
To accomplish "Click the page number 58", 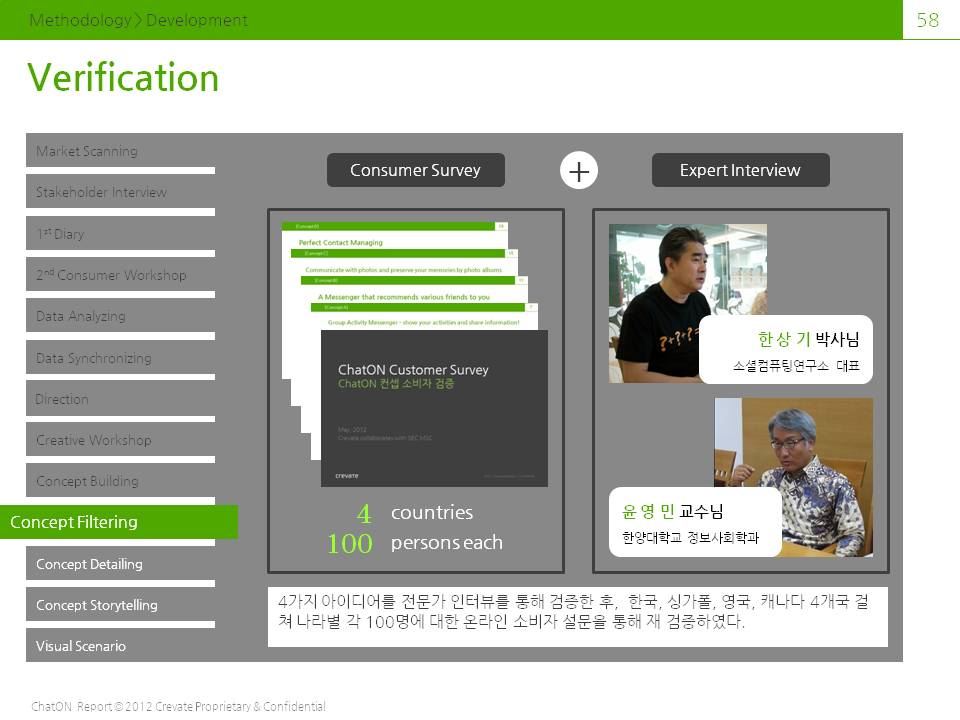I will (x=928, y=20).
